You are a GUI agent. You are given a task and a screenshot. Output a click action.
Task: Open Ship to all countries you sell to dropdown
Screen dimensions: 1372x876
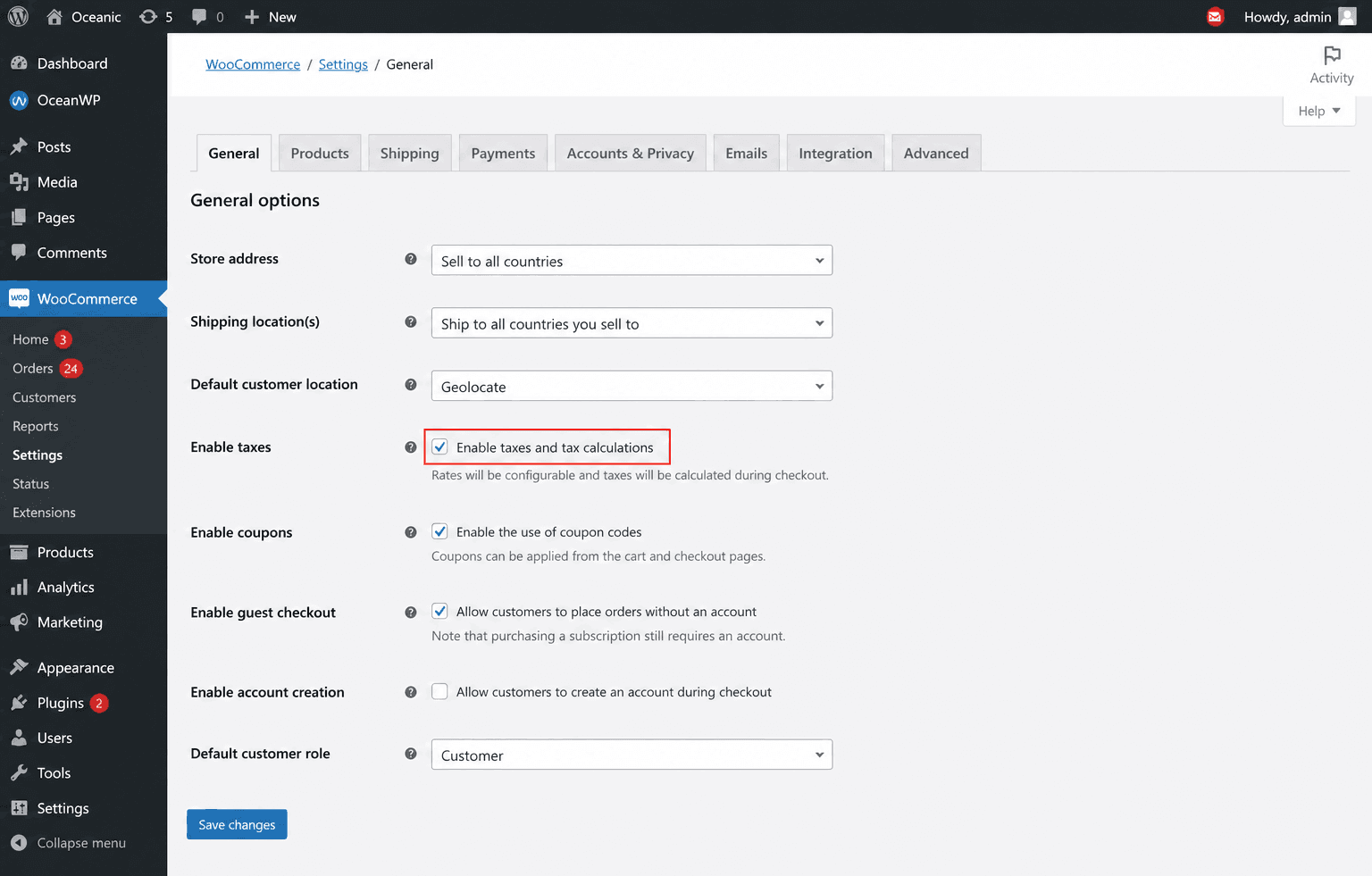[x=632, y=323]
